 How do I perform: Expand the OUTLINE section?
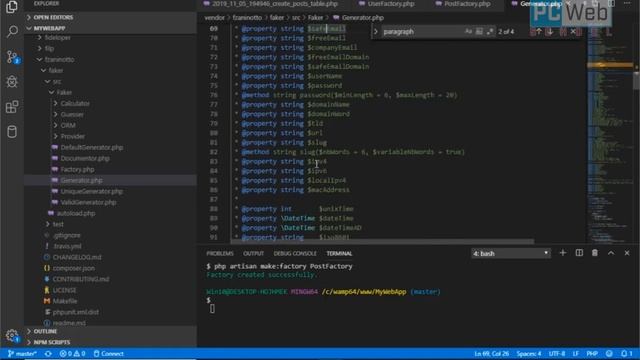110,331
